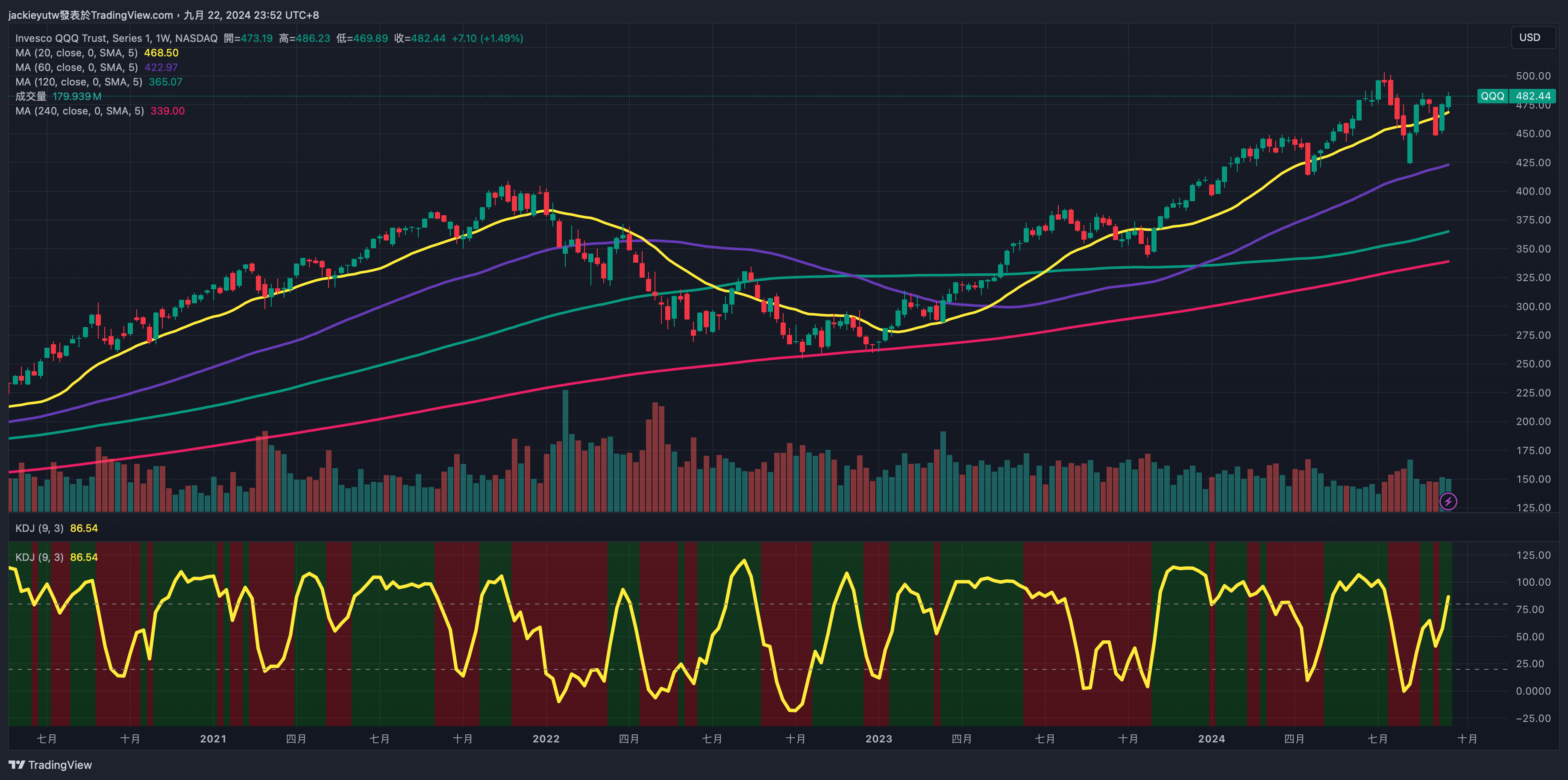Click the pink 339.00 MA 240 value
Image resolution: width=1568 pixels, height=780 pixels.
click(167, 111)
